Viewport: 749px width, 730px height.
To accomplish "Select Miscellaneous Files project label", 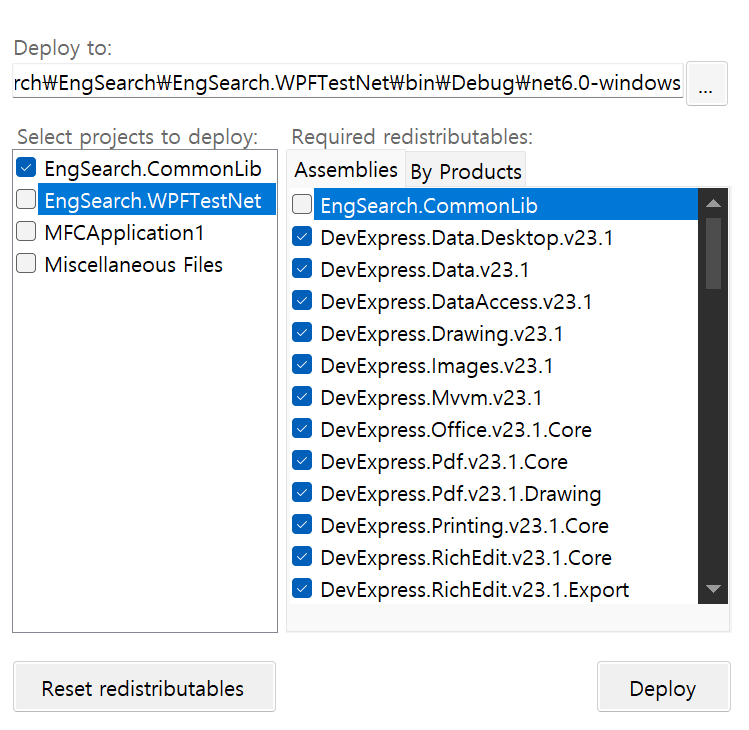I will (x=134, y=265).
